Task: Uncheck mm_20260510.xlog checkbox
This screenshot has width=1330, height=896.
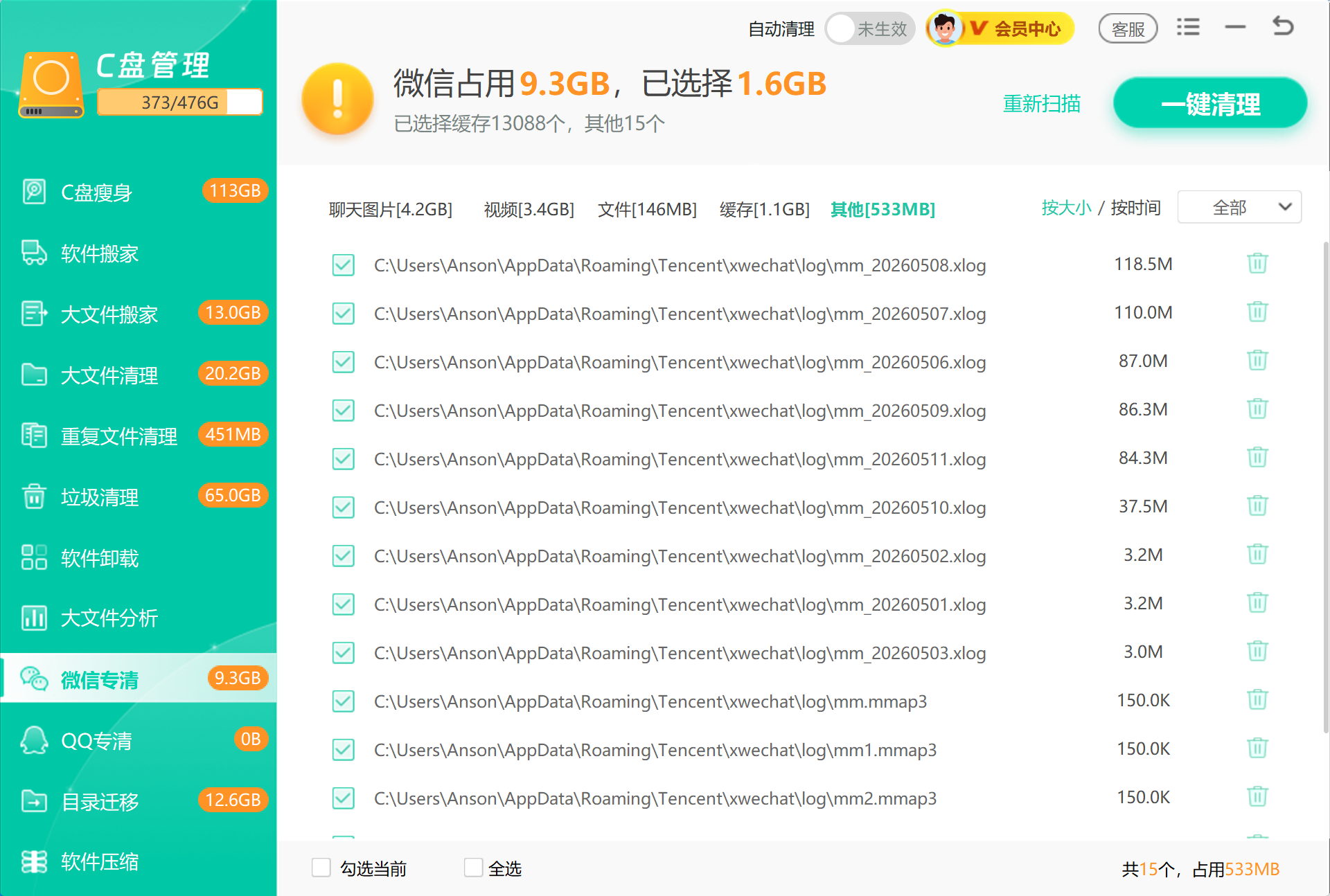Action: (344, 508)
